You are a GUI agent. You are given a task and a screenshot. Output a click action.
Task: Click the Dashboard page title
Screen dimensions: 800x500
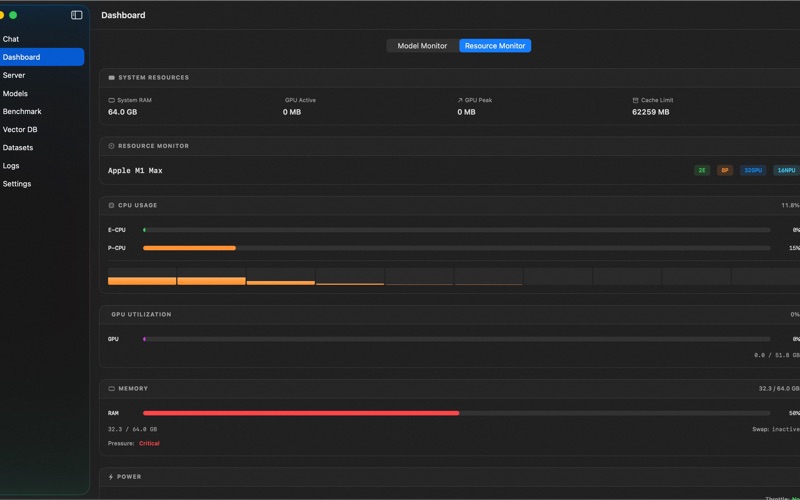click(123, 15)
